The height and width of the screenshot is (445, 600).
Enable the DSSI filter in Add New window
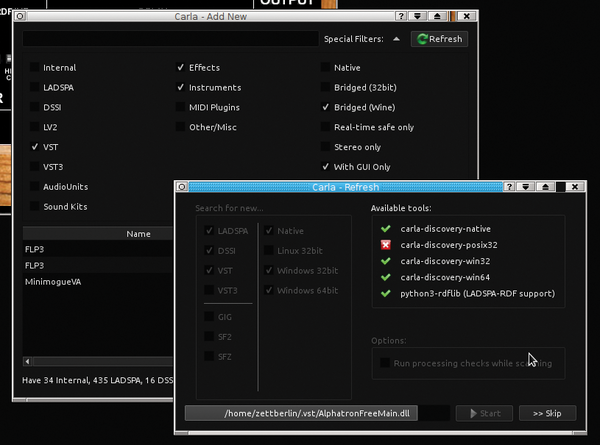coord(34,107)
